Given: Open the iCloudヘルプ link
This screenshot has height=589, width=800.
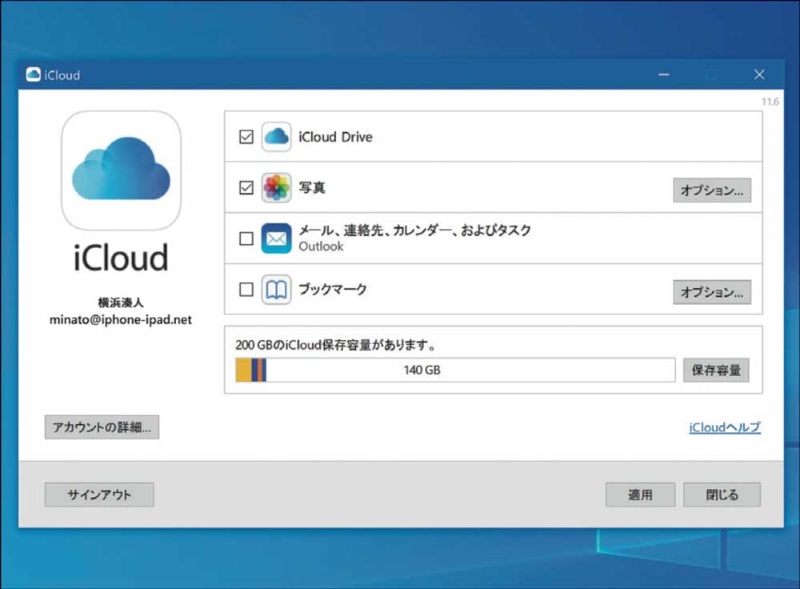Looking at the screenshot, I should (x=724, y=428).
